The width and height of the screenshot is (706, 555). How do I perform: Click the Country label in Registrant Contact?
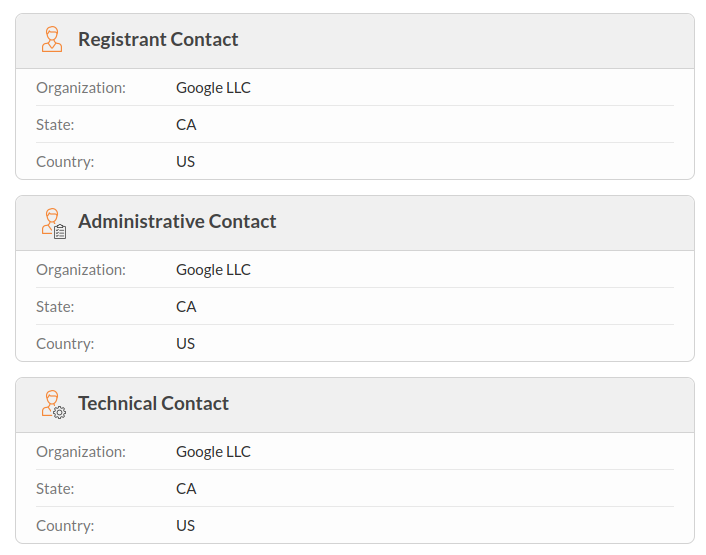(x=65, y=162)
